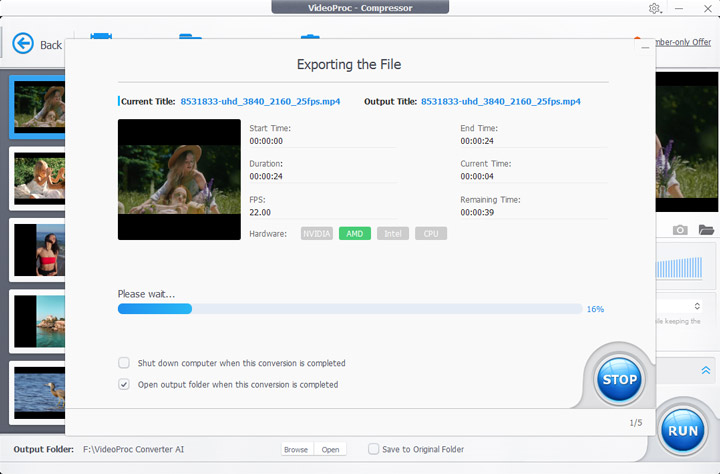The image size is (720, 474).
Task: Open the folder icon beside camera
Action: 706,230
